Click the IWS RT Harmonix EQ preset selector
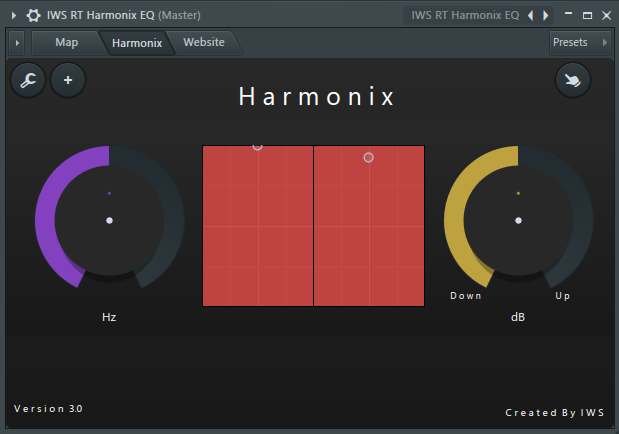This screenshot has width=619, height=434. tap(465, 15)
